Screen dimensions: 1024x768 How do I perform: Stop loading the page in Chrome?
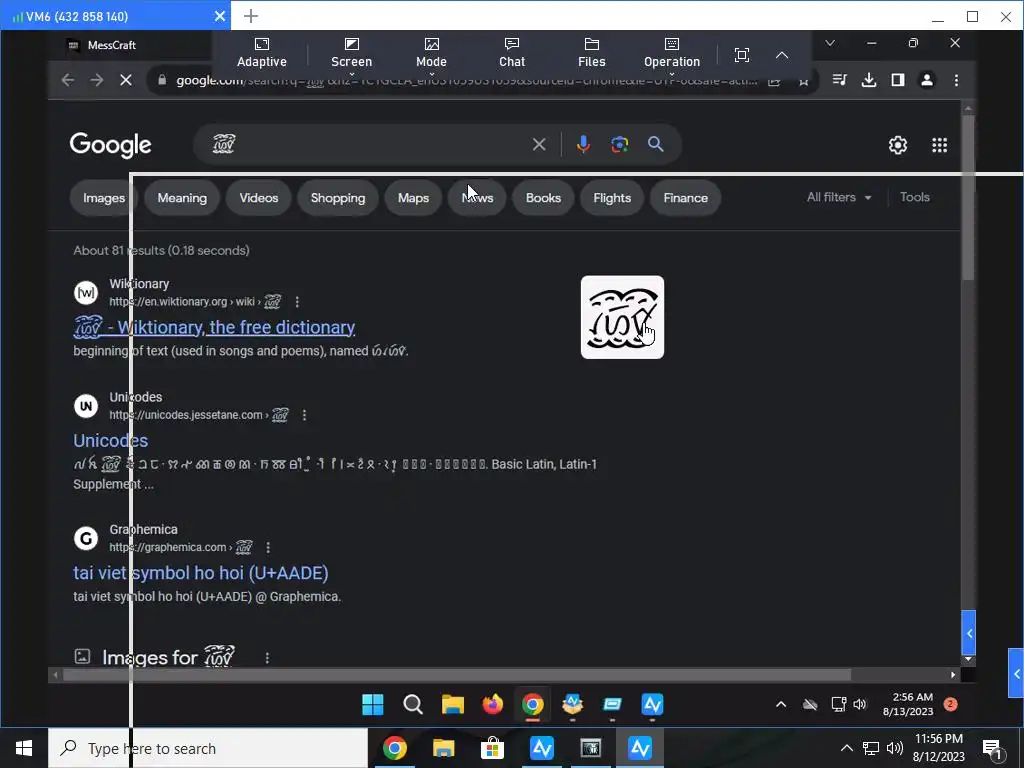(x=126, y=80)
